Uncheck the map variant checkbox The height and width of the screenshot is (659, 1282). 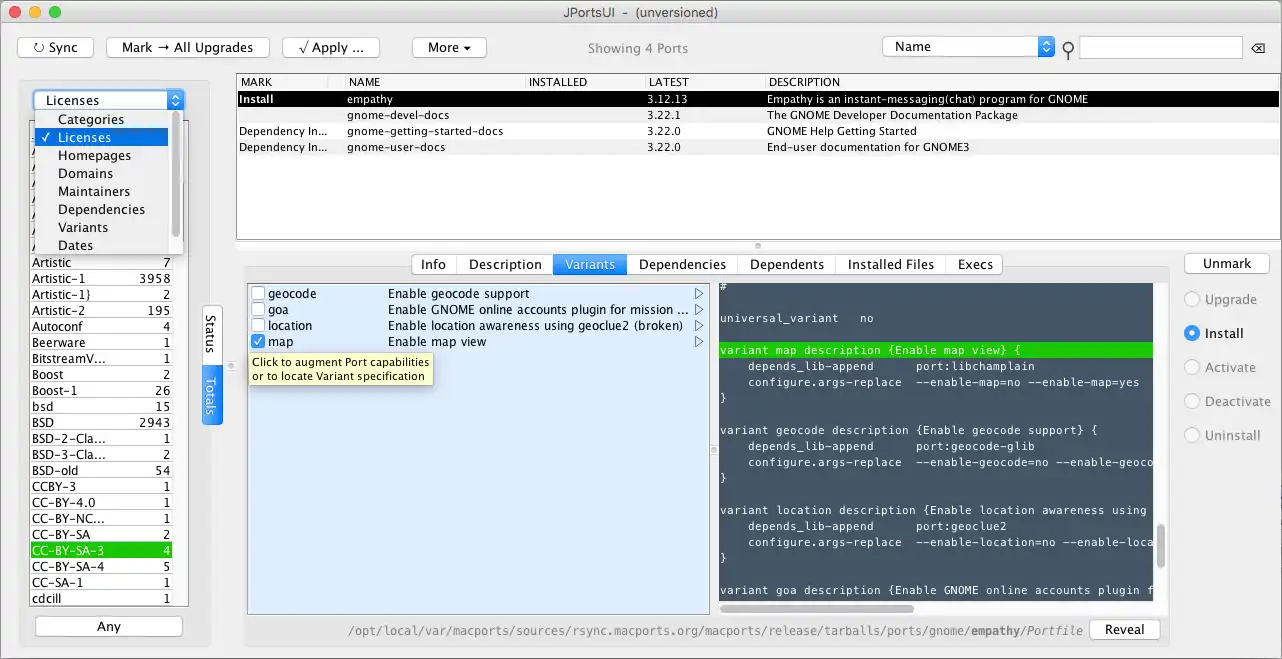tap(258, 342)
